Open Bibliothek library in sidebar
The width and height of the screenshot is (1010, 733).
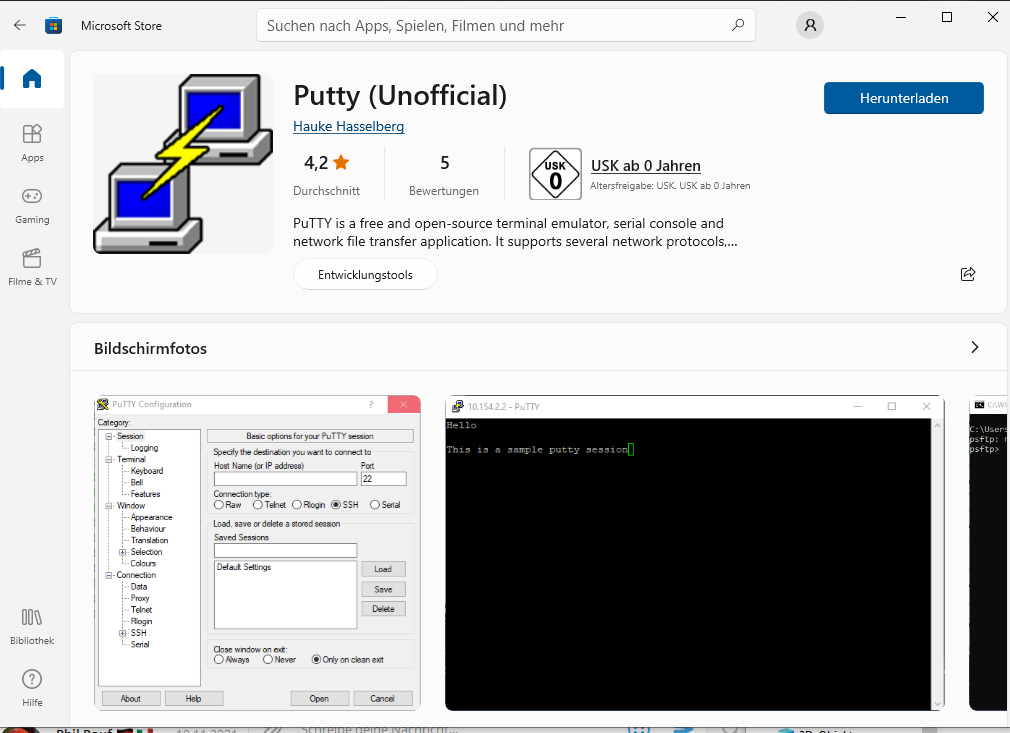tap(32, 626)
